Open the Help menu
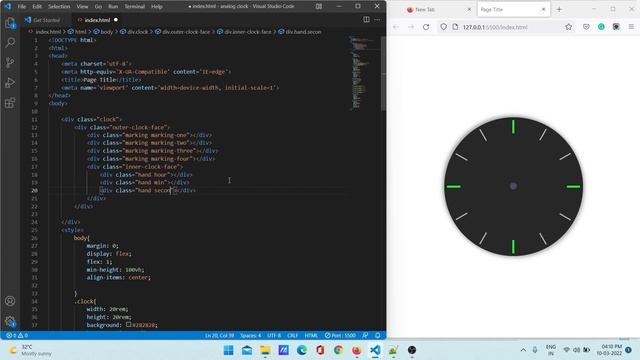 (157, 7)
